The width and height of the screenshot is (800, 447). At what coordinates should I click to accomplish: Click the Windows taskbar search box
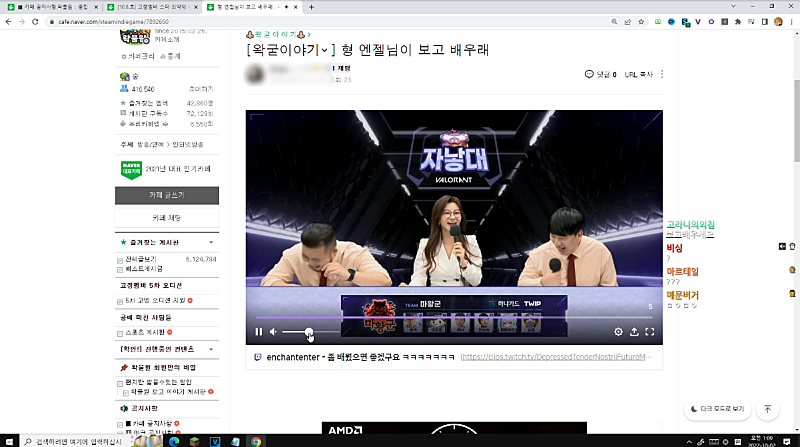pyautogui.click(x=74, y=441)
